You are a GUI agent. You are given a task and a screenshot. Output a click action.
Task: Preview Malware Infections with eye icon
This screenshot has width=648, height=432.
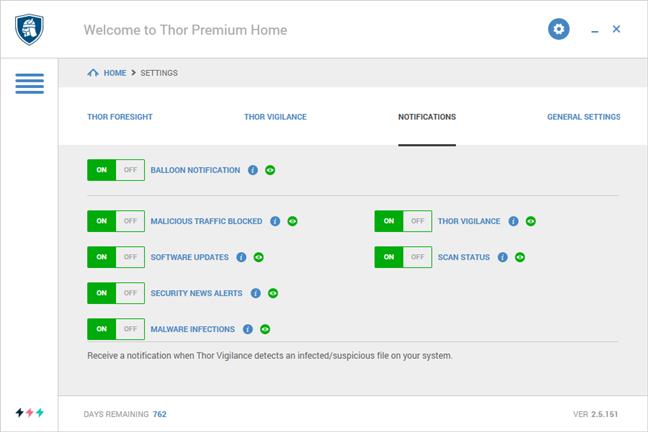tap(265, 329)
